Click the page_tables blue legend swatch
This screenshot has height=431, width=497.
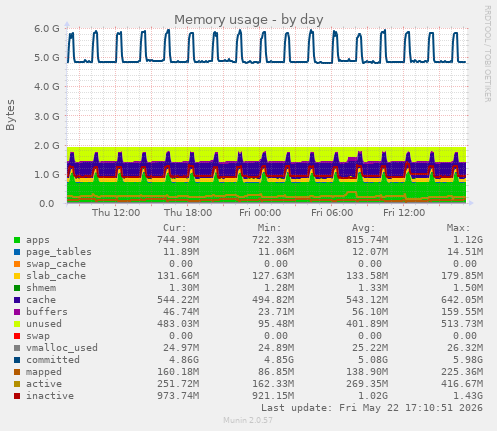pos(17,252)
